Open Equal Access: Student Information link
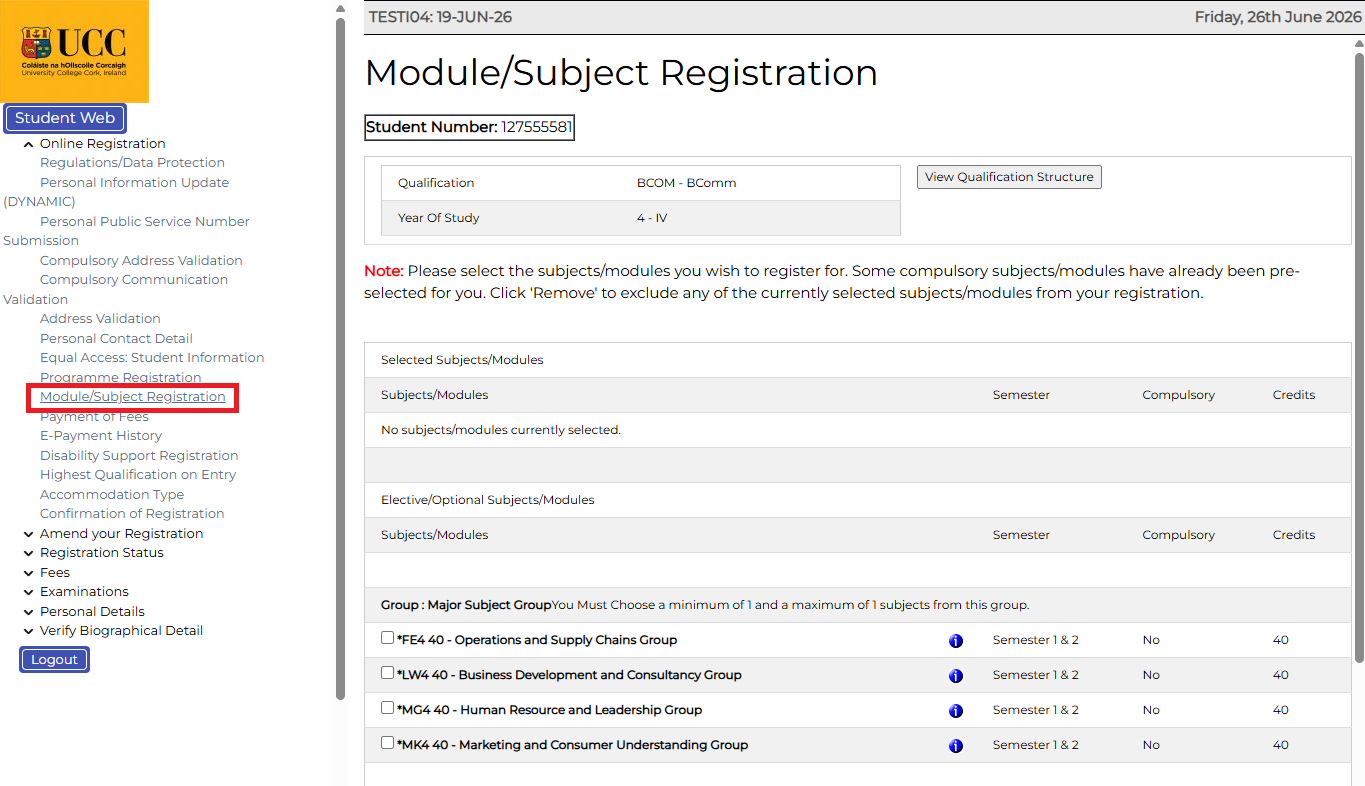Image resolution: width=1365 pixels, height=786 pixels. (x=152, y=358)
